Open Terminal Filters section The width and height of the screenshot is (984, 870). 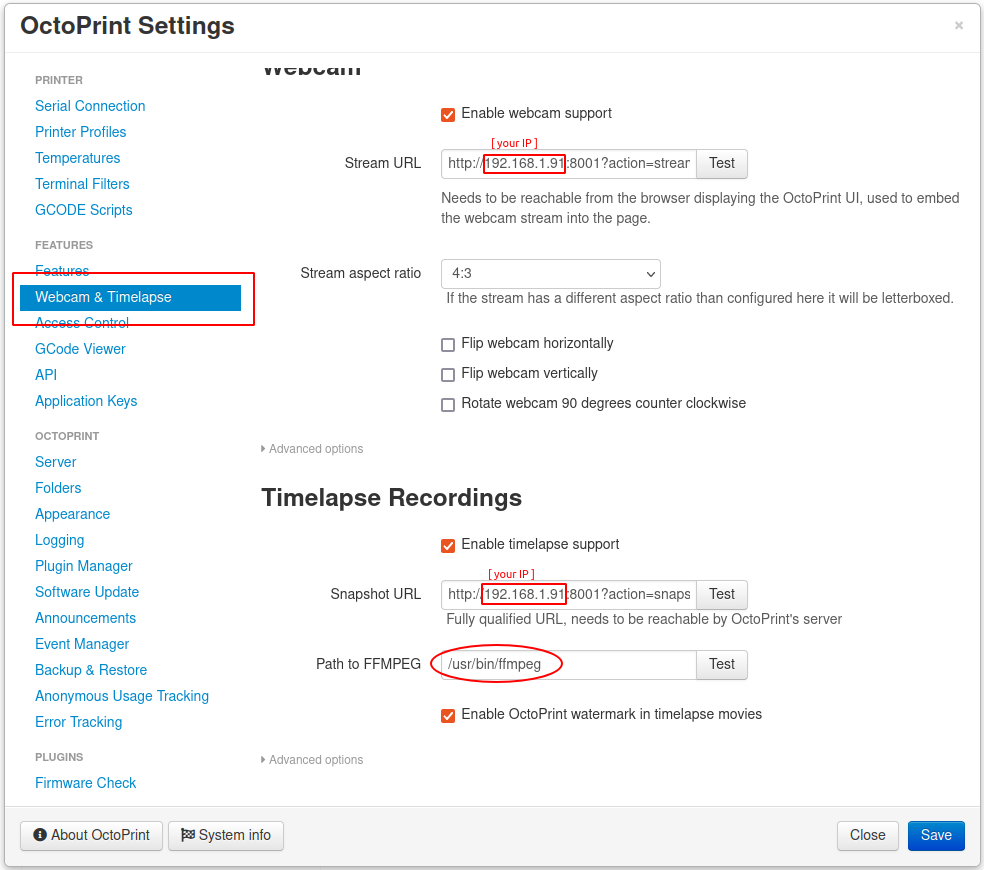pos(82,184)
